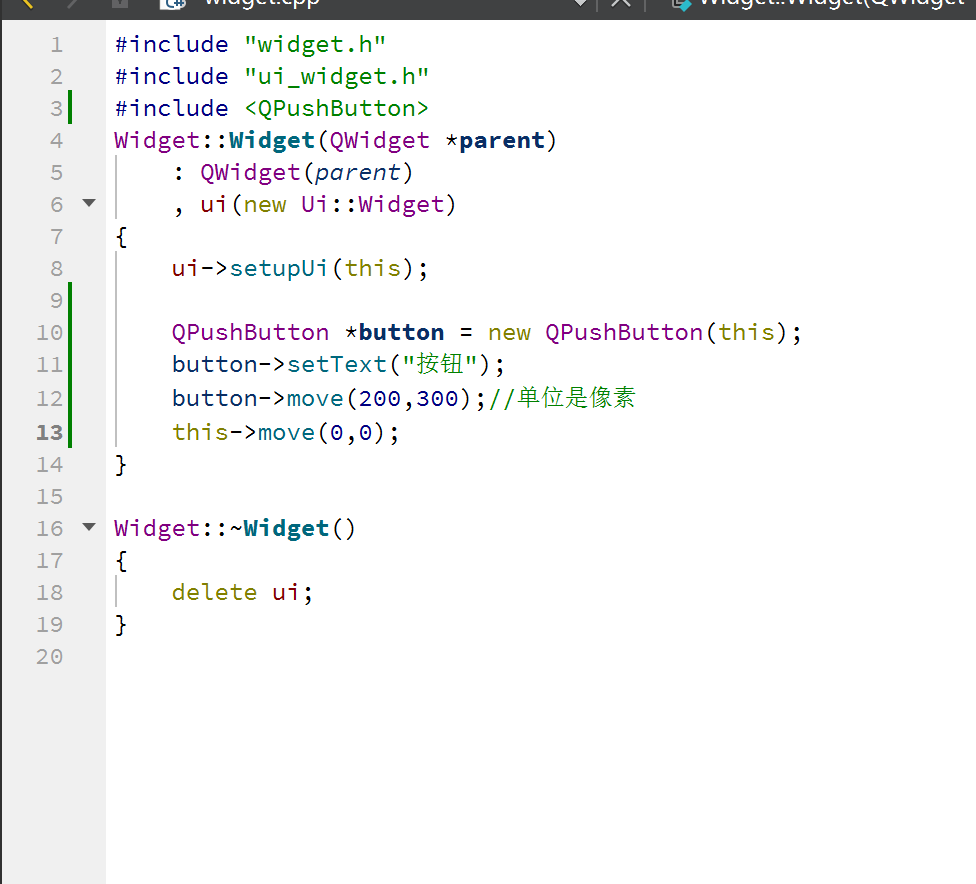The height and width of the screenshot is (884, 976).
Task: Click the ~Widget destructor name
Action: (279, 529)
